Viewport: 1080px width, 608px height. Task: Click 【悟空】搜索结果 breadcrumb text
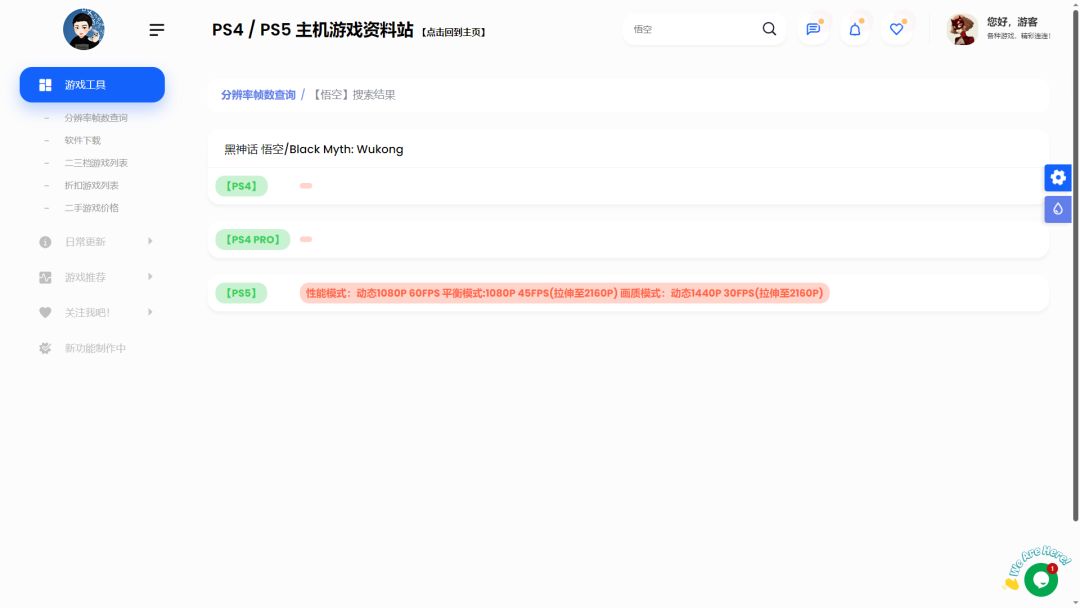tap(353, 95)
